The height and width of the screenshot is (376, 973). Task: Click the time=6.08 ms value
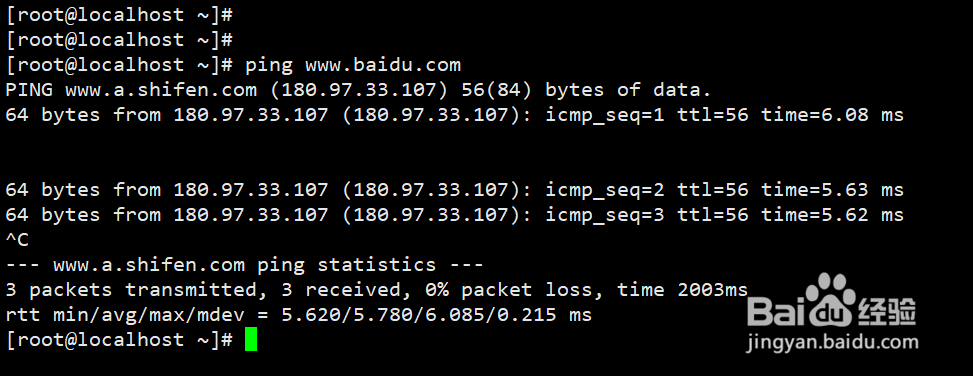click(832, 115)
